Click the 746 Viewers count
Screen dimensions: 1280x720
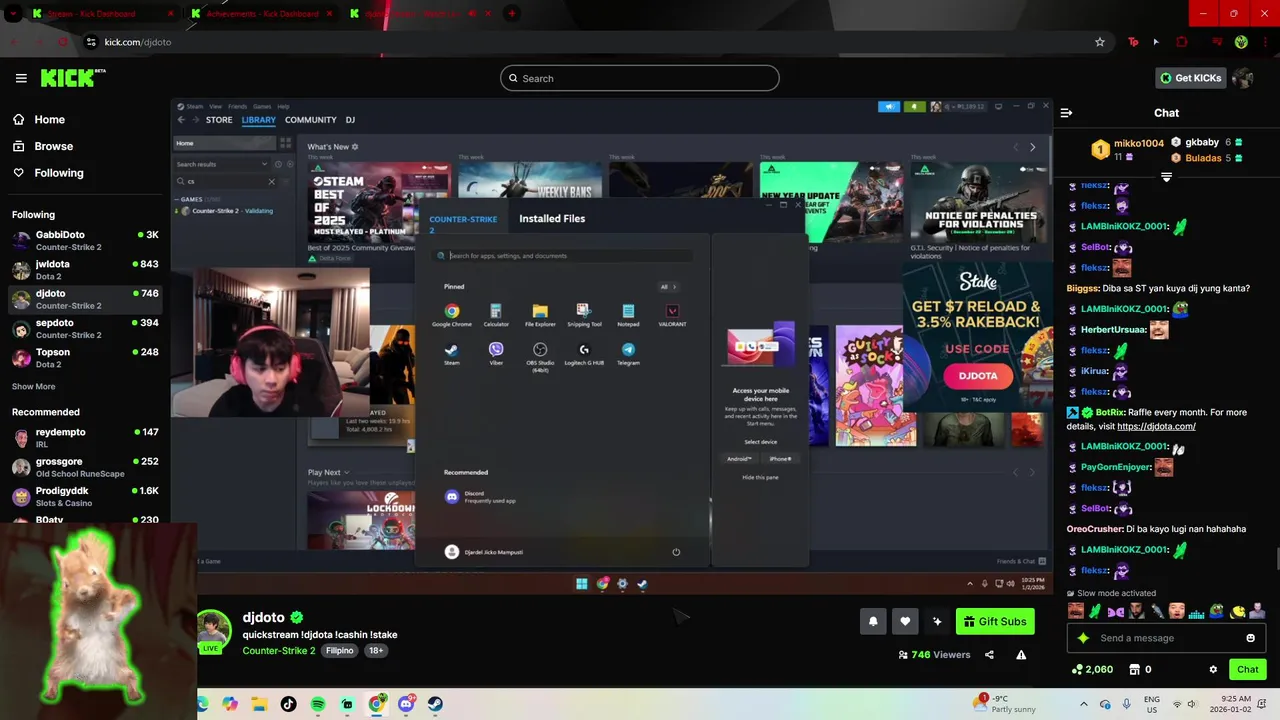coord(934,655)
